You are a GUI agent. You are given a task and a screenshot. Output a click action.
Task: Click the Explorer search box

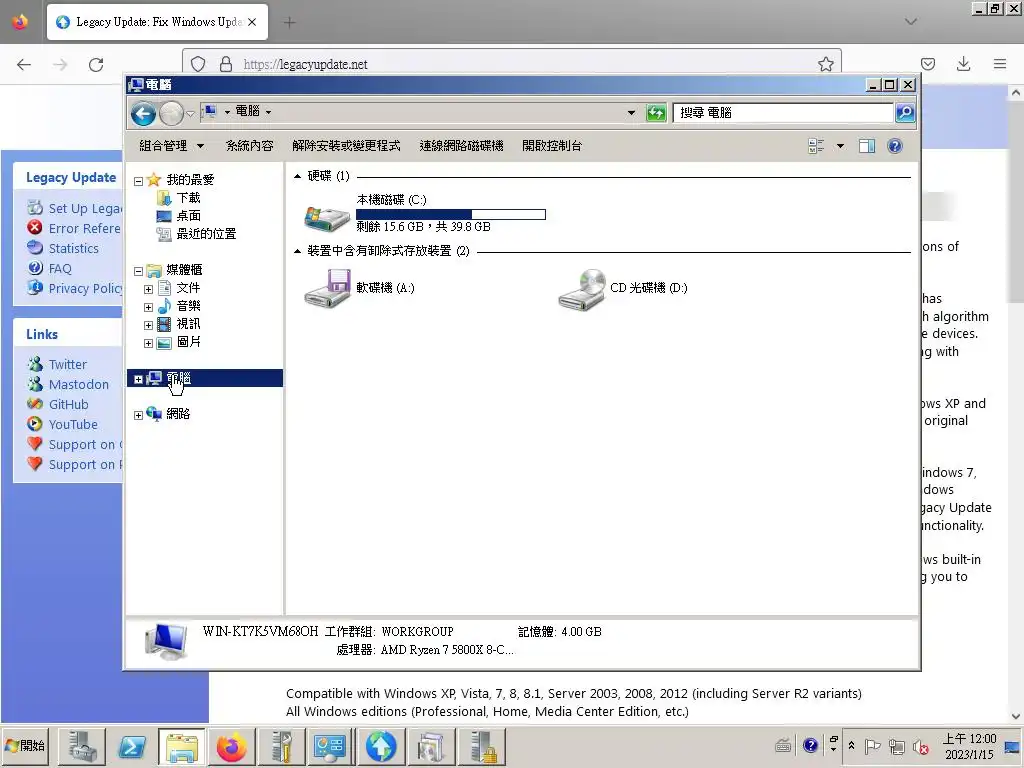[x=784, y=113]
